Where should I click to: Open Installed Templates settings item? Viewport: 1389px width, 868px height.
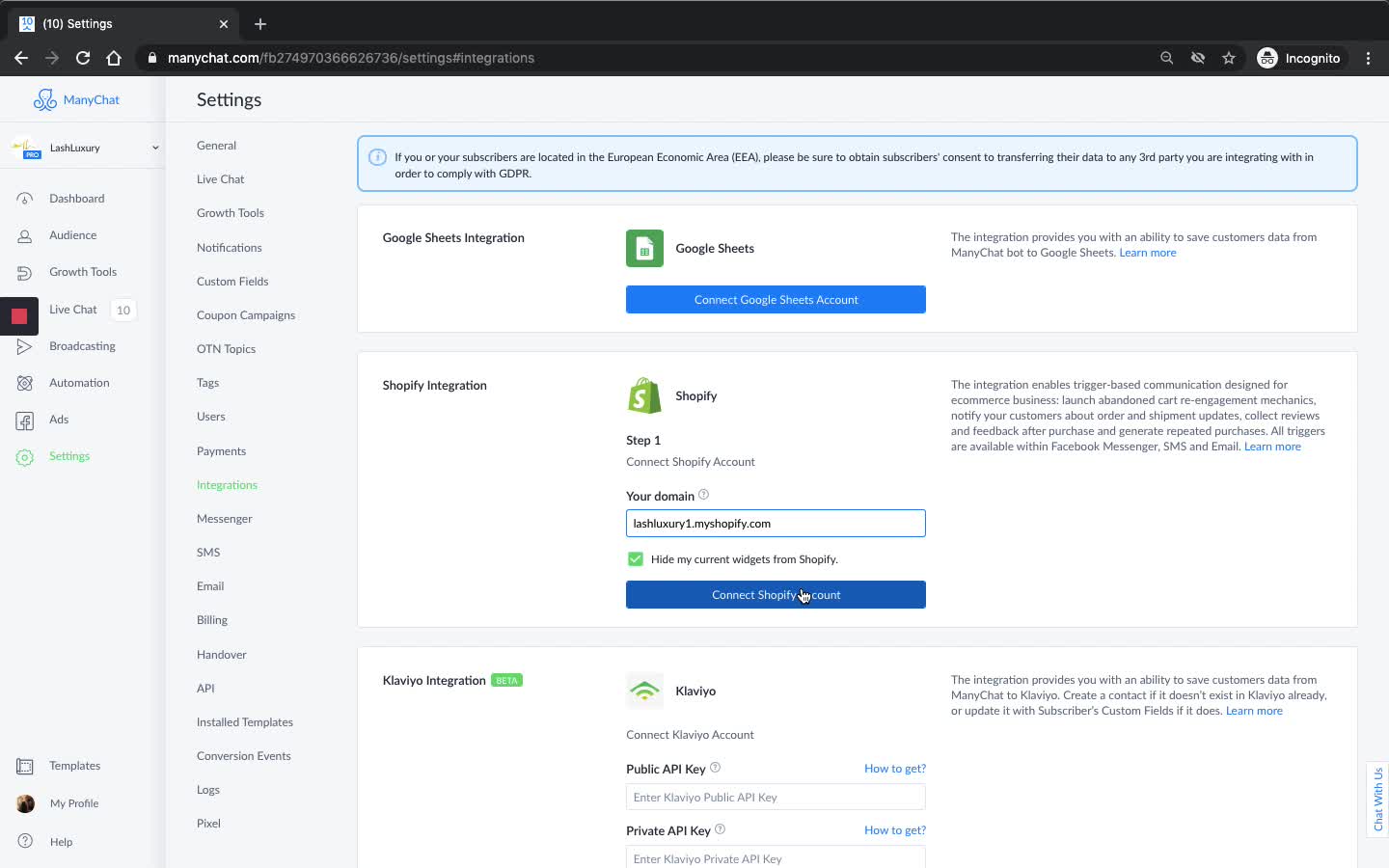click(x=245, y=722)
